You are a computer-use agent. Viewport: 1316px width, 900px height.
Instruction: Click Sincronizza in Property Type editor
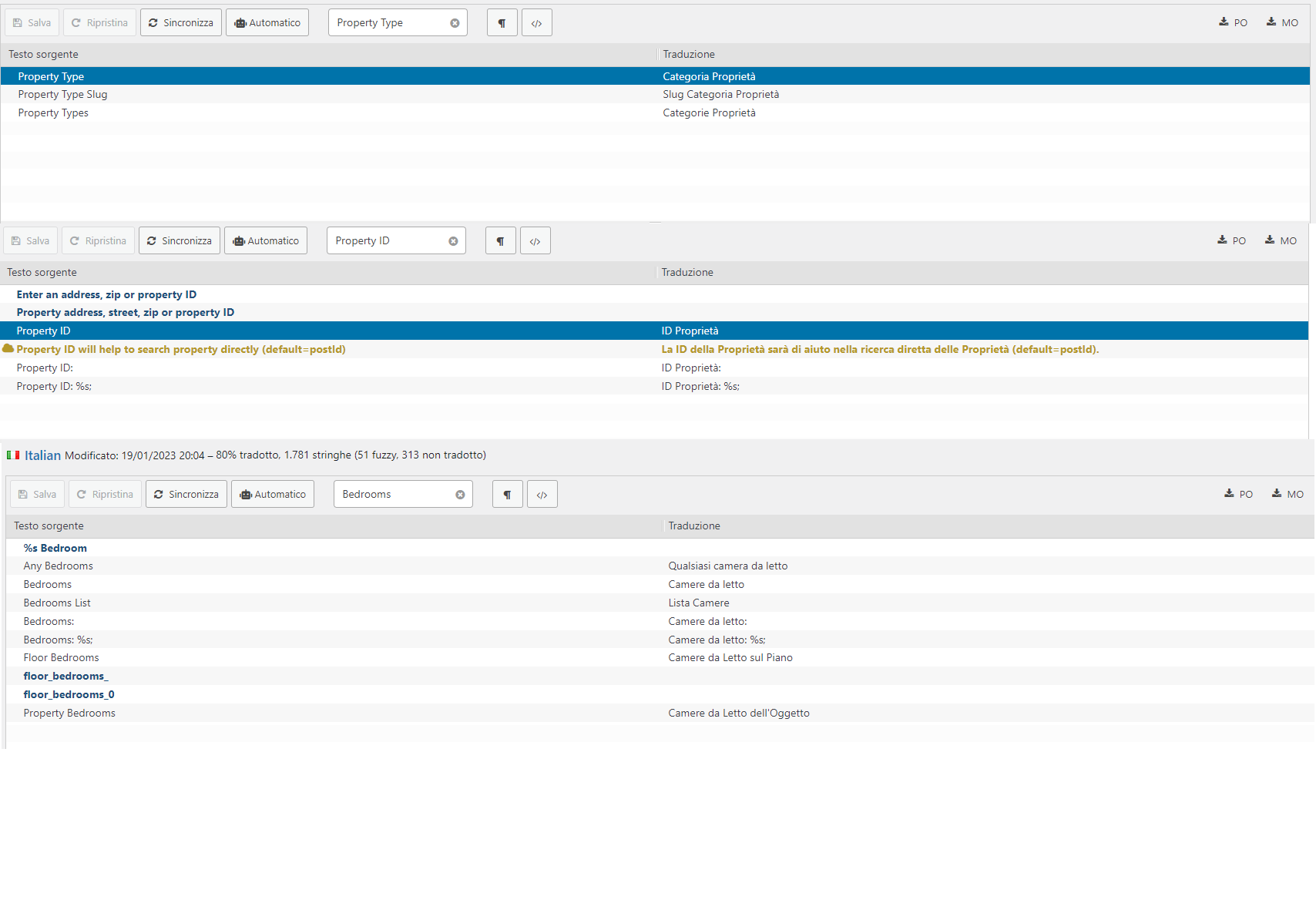pyautogui.click(x=181, y=23)
